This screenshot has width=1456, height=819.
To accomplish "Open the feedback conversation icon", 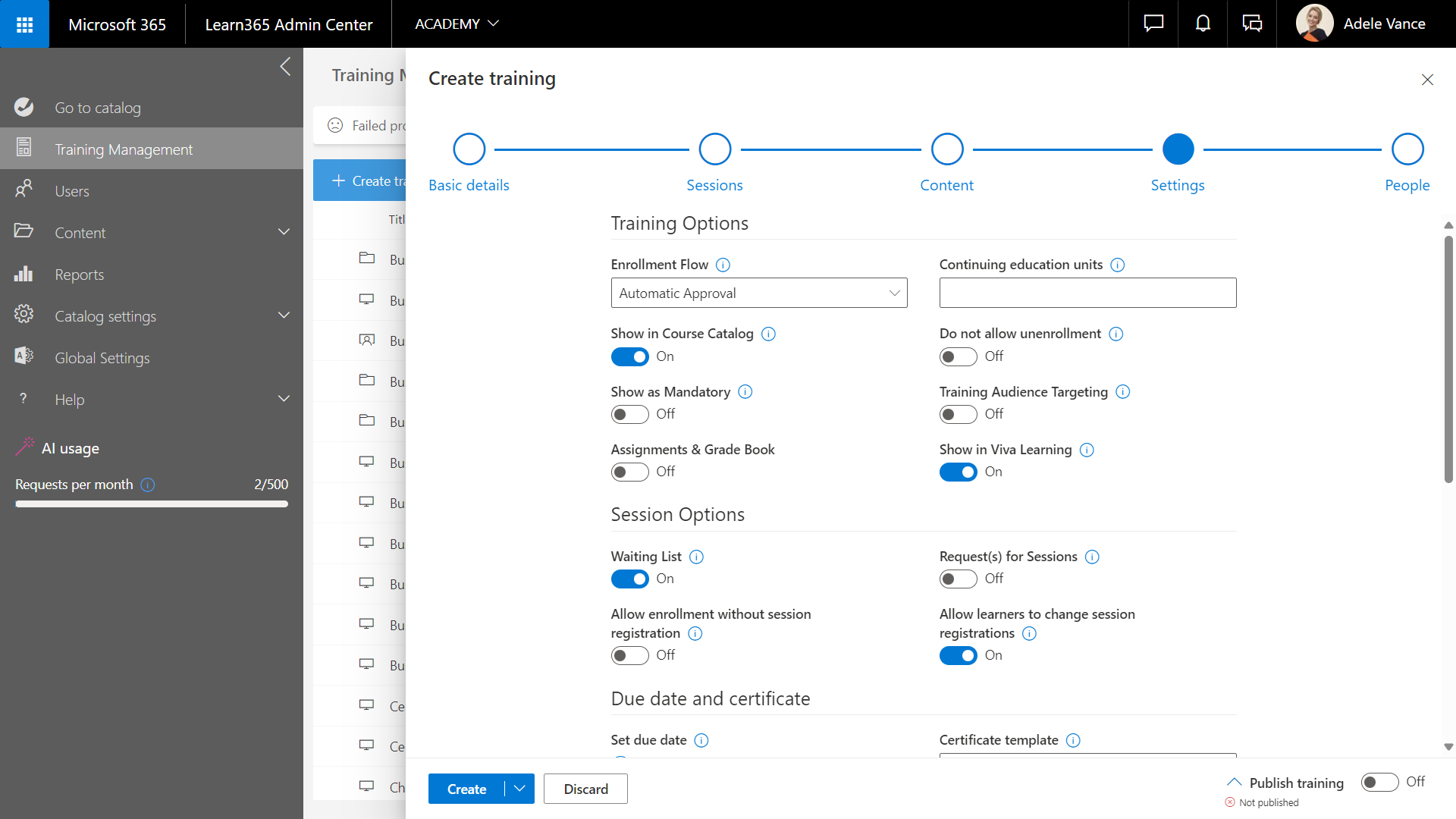I will (1252, 24).
